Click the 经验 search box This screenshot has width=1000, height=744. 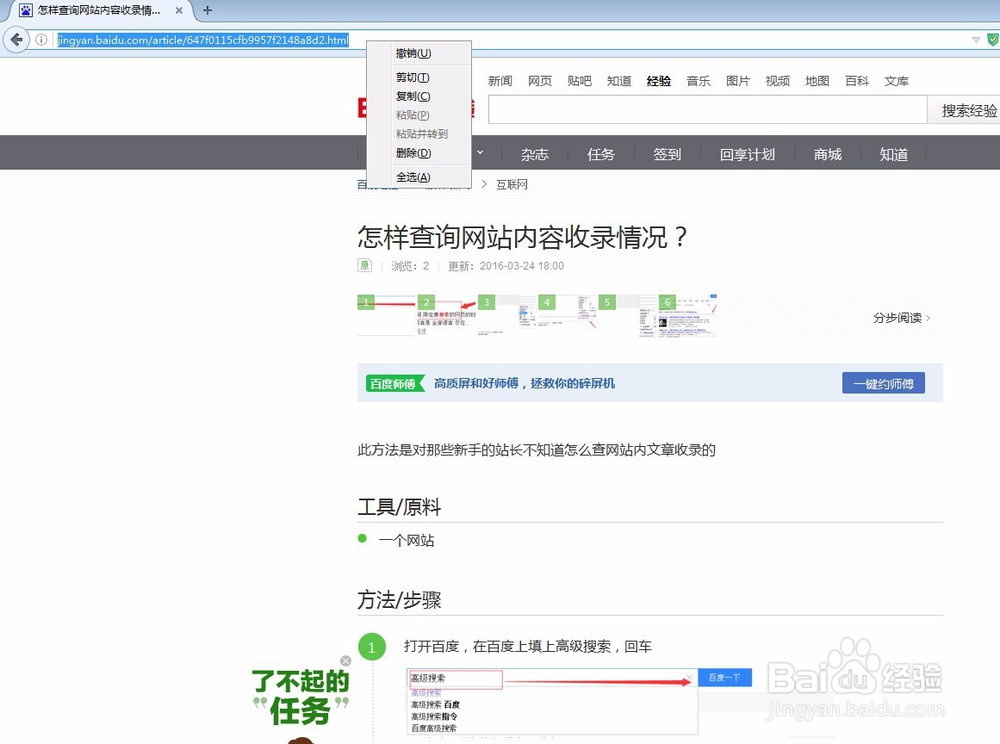point(707,110)
